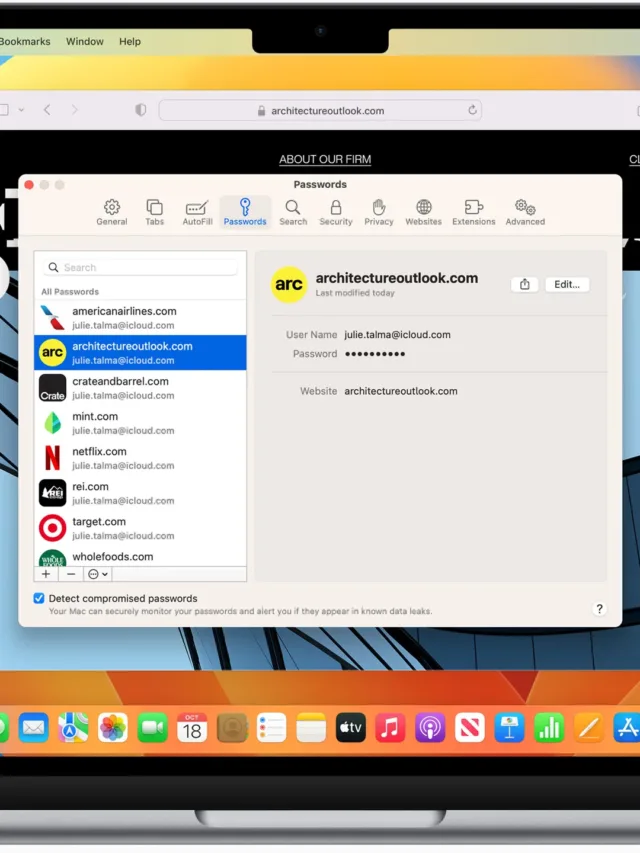Open the Help menu

click(130, 41)
